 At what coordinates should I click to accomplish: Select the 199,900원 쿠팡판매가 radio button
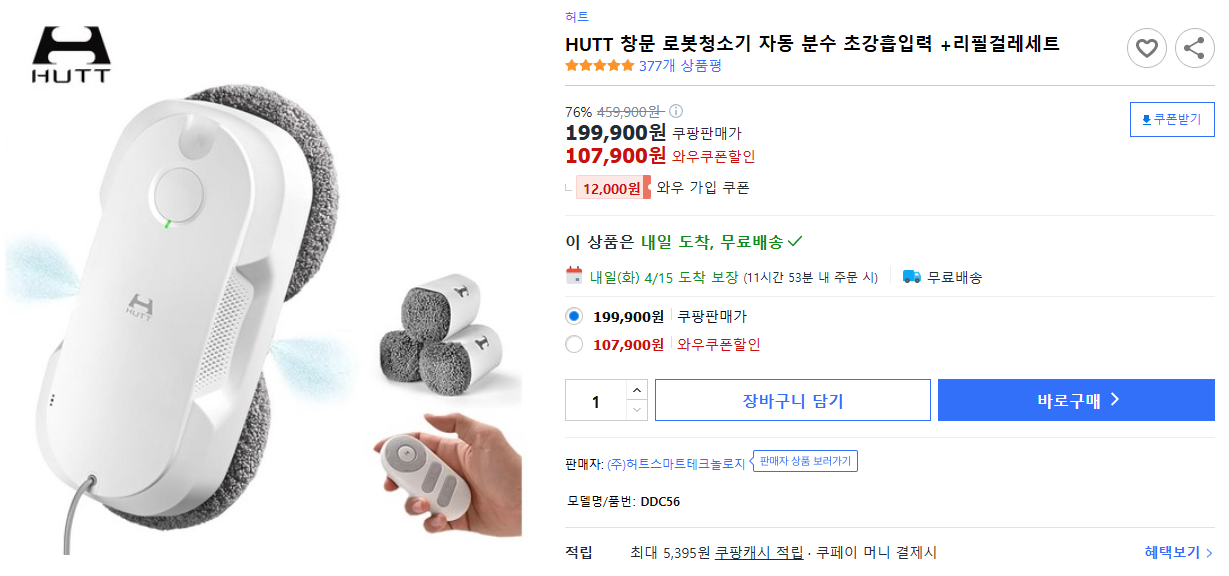coord(572,314)
